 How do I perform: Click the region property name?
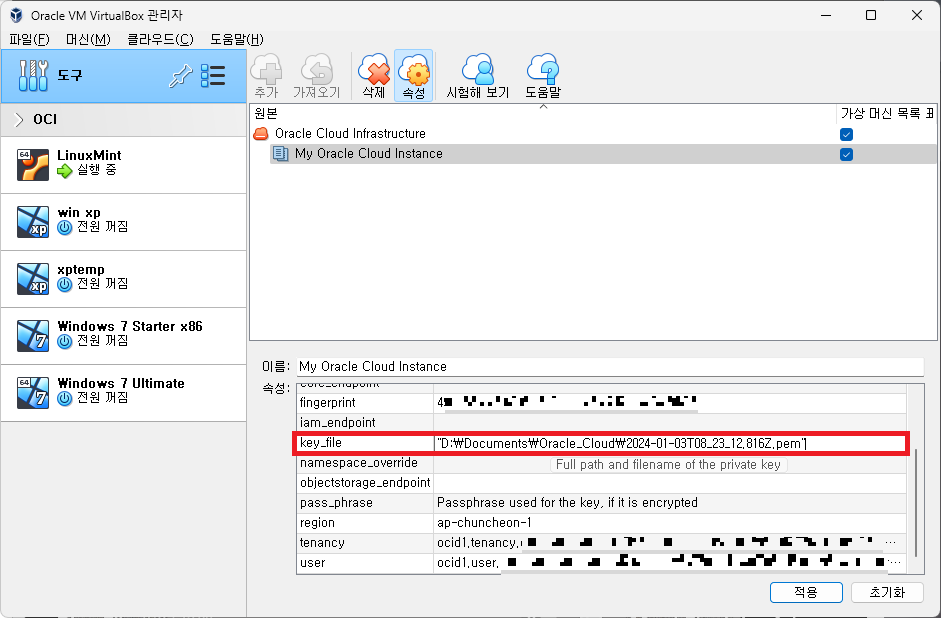click(317, 523)
